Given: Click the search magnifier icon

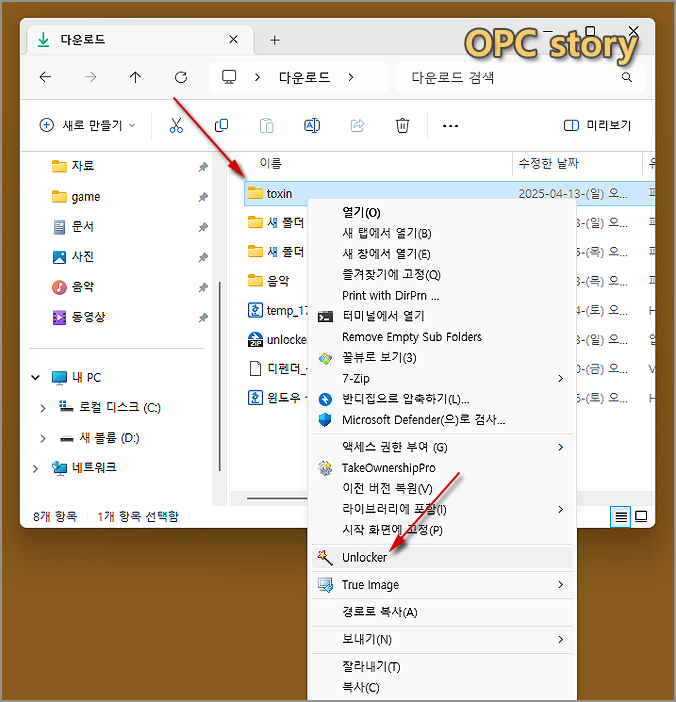Looking at the screenshot, I should pos(627,77).
